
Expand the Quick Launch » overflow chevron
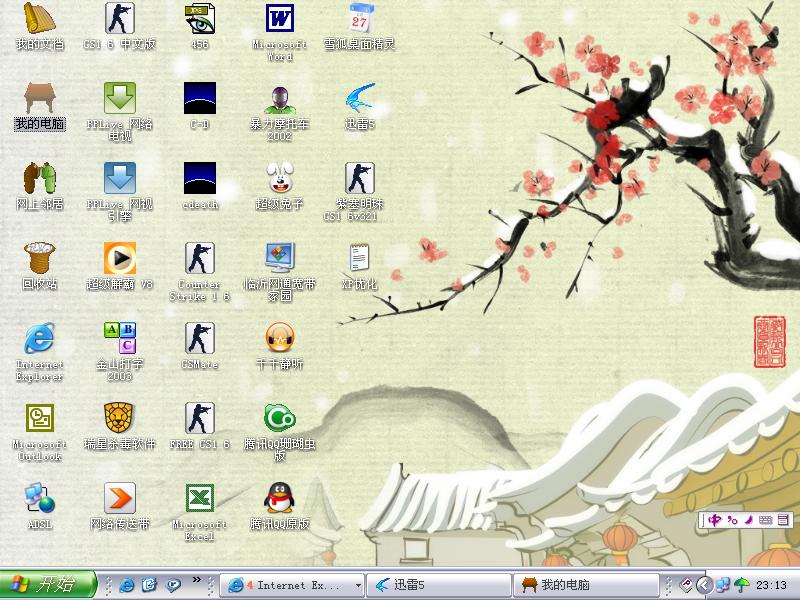tap(196, 580)
